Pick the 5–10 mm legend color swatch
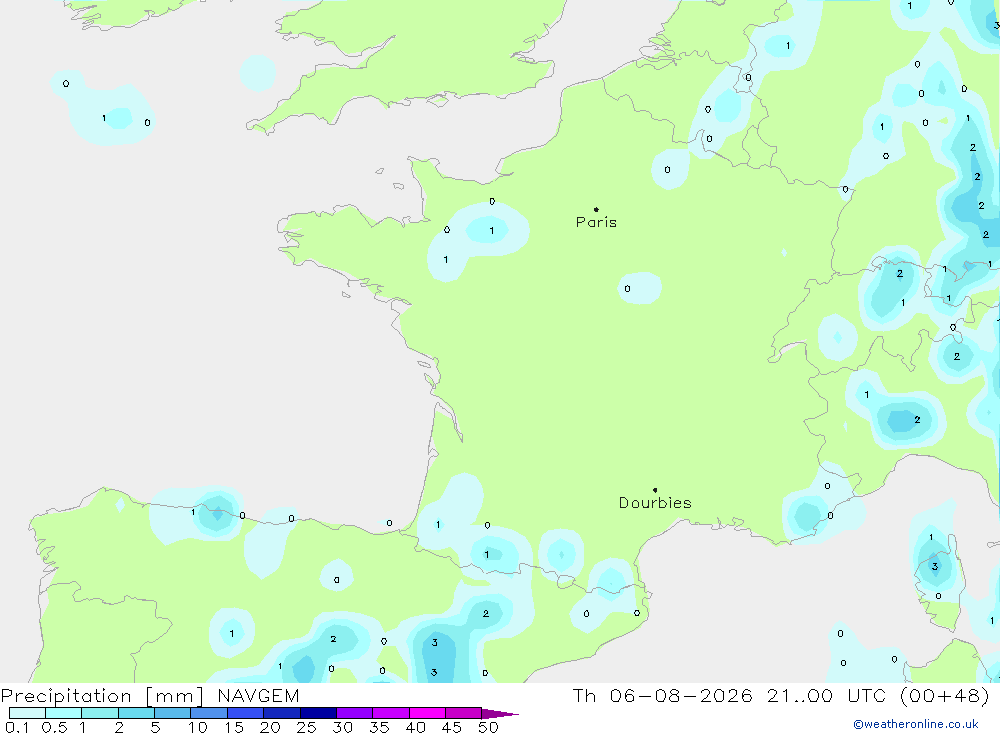Image resolution: width=1000 pixels, height=733 pixels. coord(173,713)
